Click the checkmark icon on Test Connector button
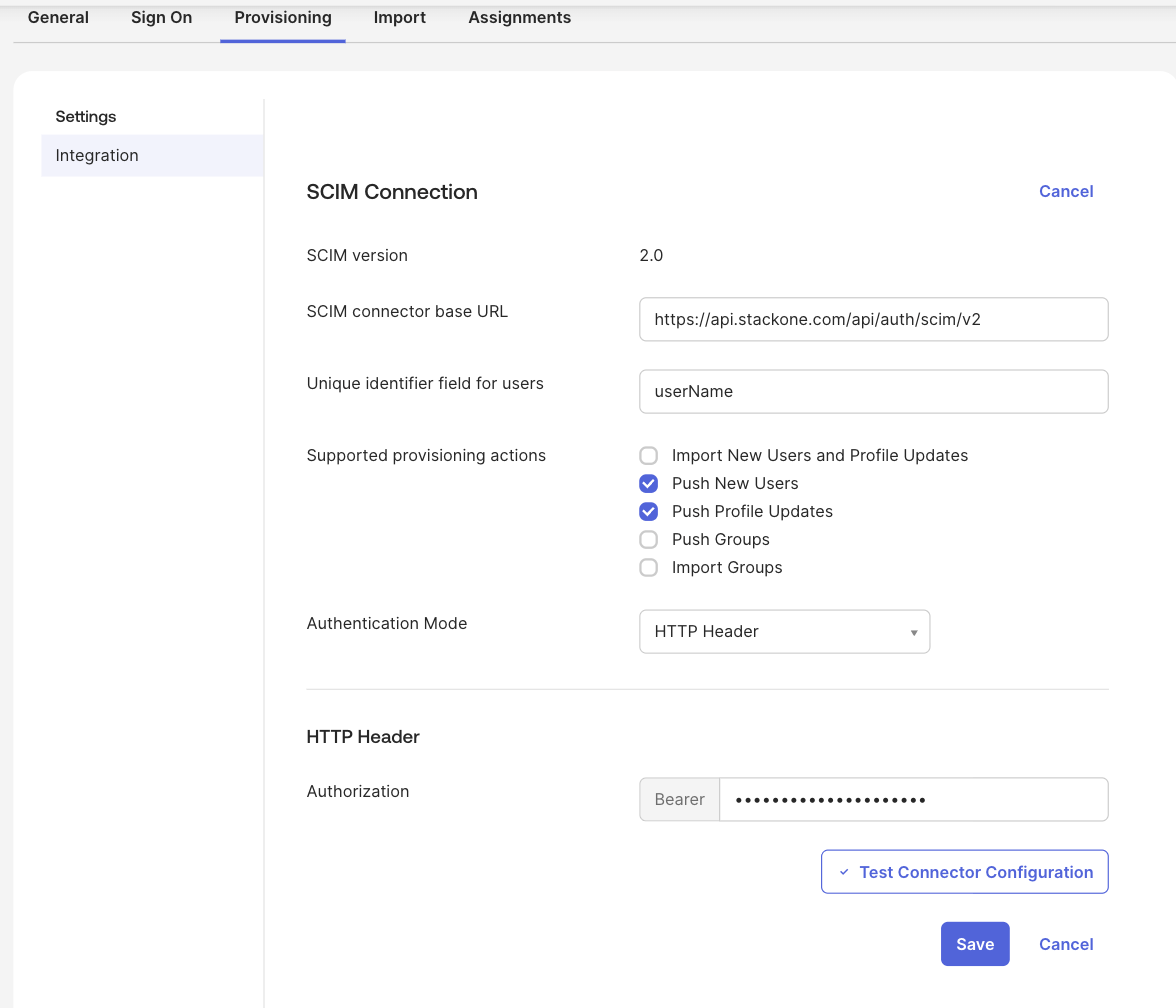The image size is (1176, 1008). 844,872
